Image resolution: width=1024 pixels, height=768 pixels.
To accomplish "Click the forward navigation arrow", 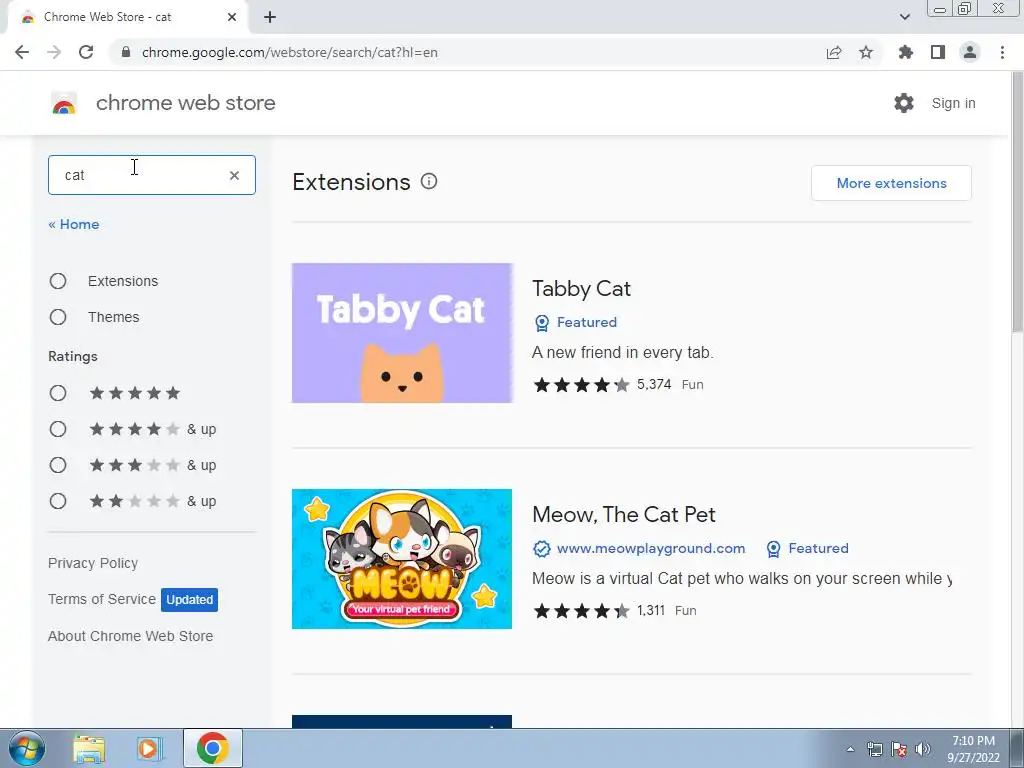I will [54, 52].
